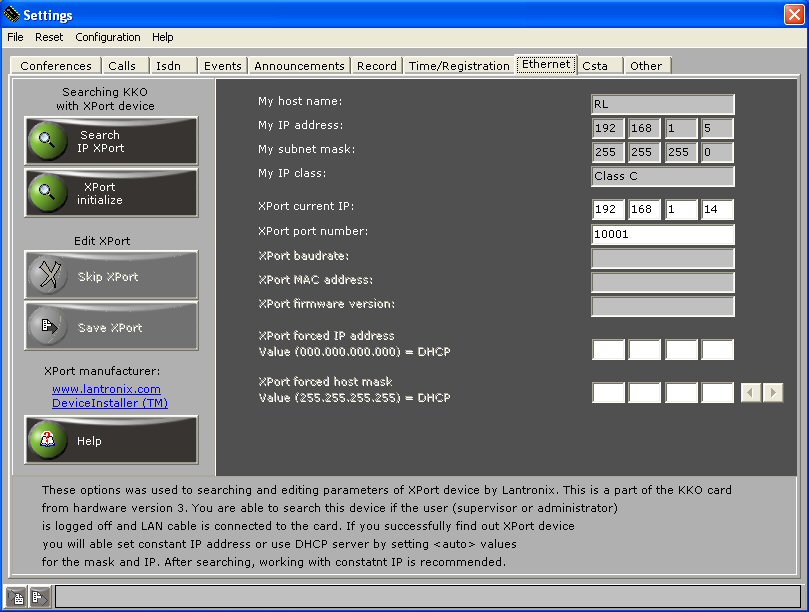
Task: Open the Configuration menu
Action: click(x=108, y=37)
